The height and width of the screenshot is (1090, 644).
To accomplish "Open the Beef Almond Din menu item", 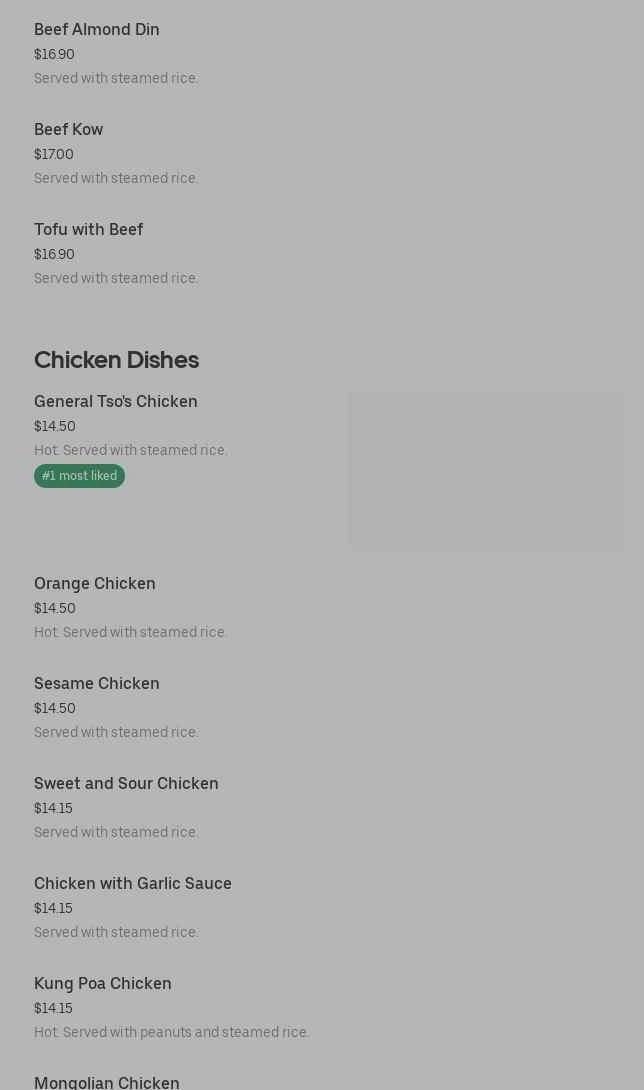I will pos(97,30).
